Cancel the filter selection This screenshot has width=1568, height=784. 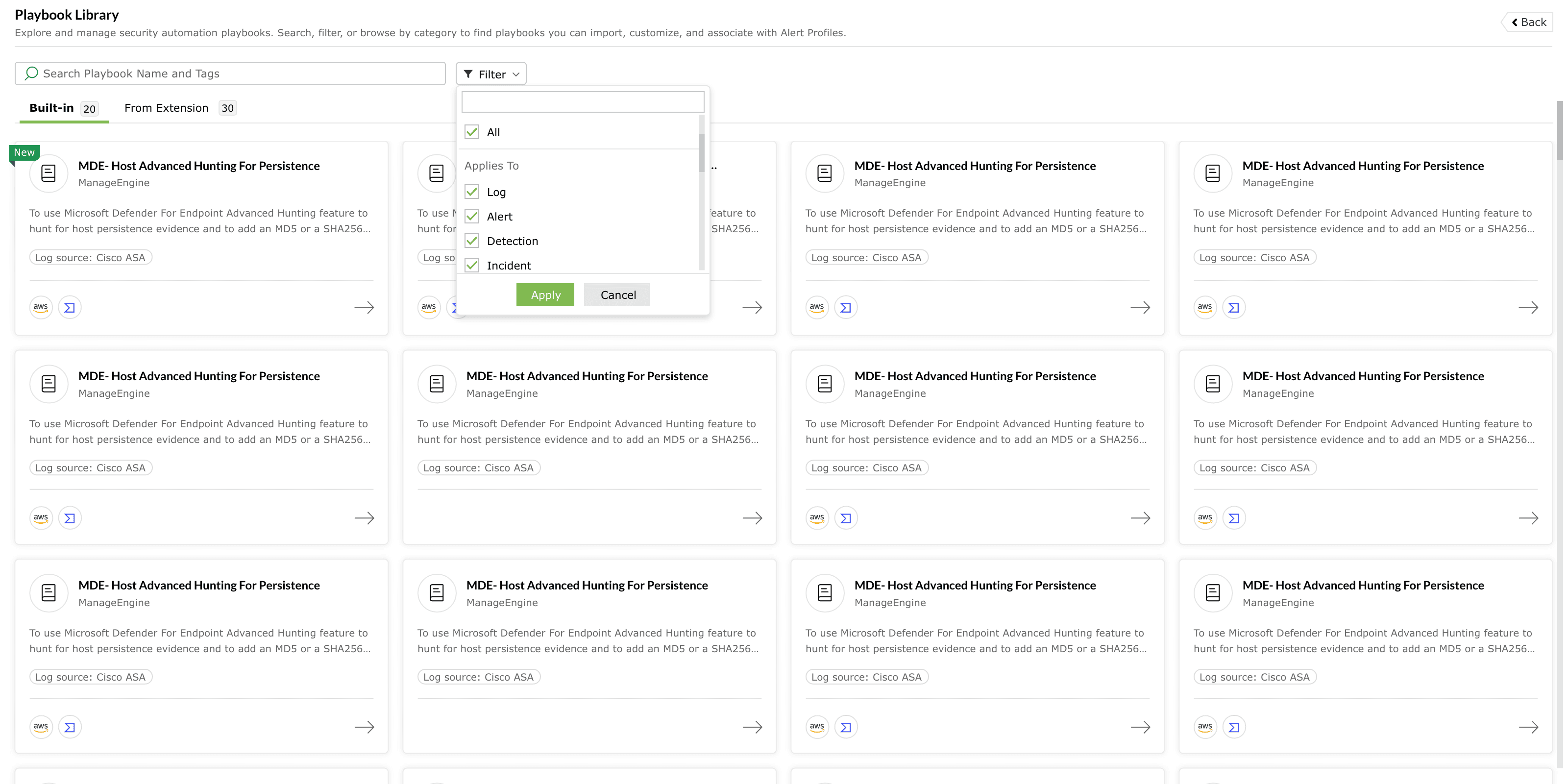click(617, 294)
